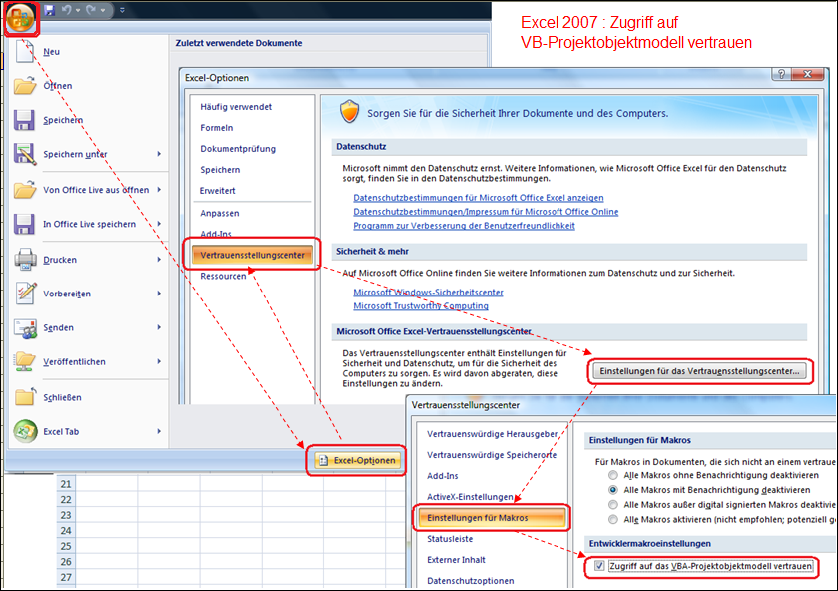Click the Speichern unter icon
The height and width of the screenshot is (591, 838).
25,154
